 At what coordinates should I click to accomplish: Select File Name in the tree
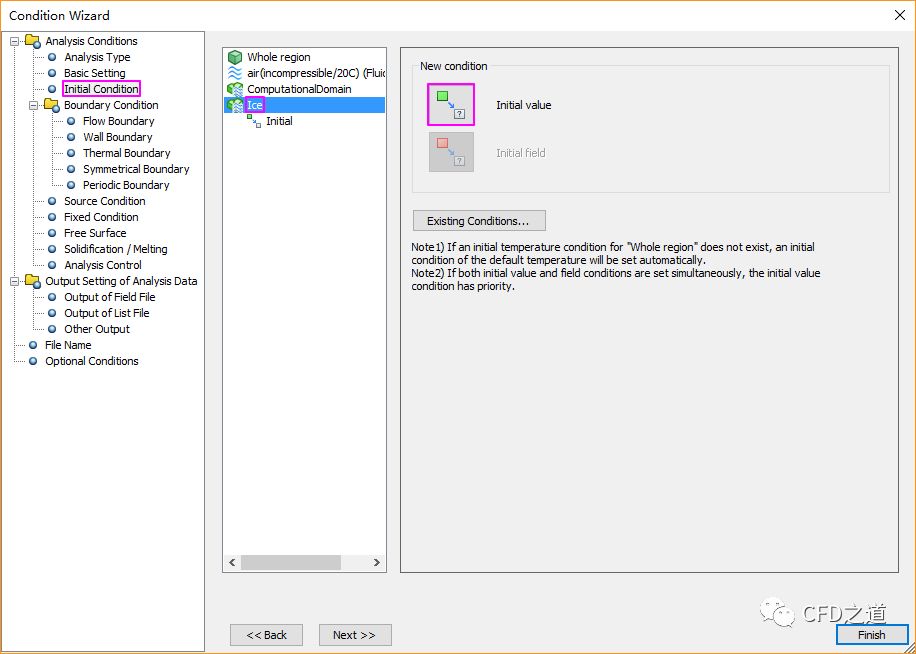[x=68, y=345]
